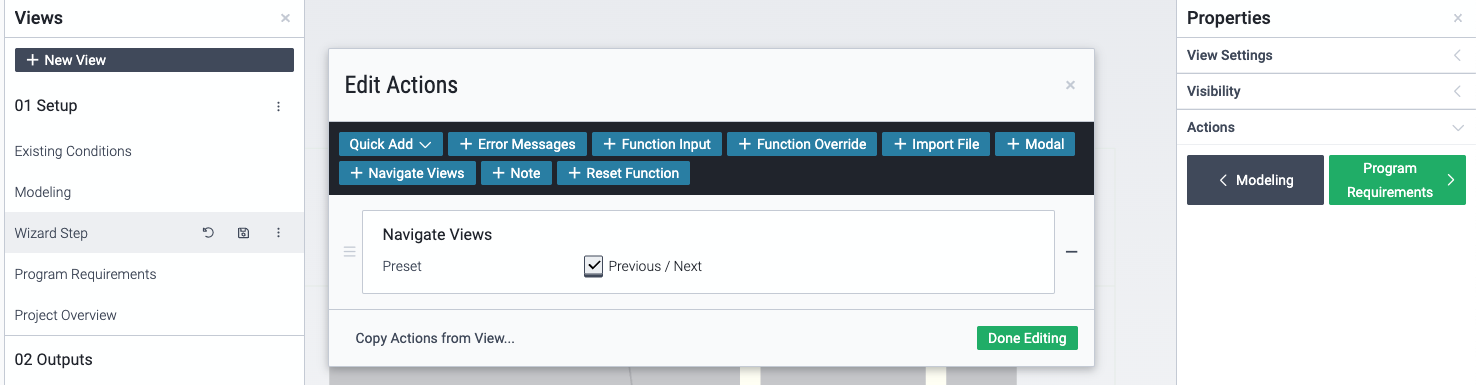Close the Views panel
The height and width of the screenshot is (385, 1476).
tap(285, 18)
